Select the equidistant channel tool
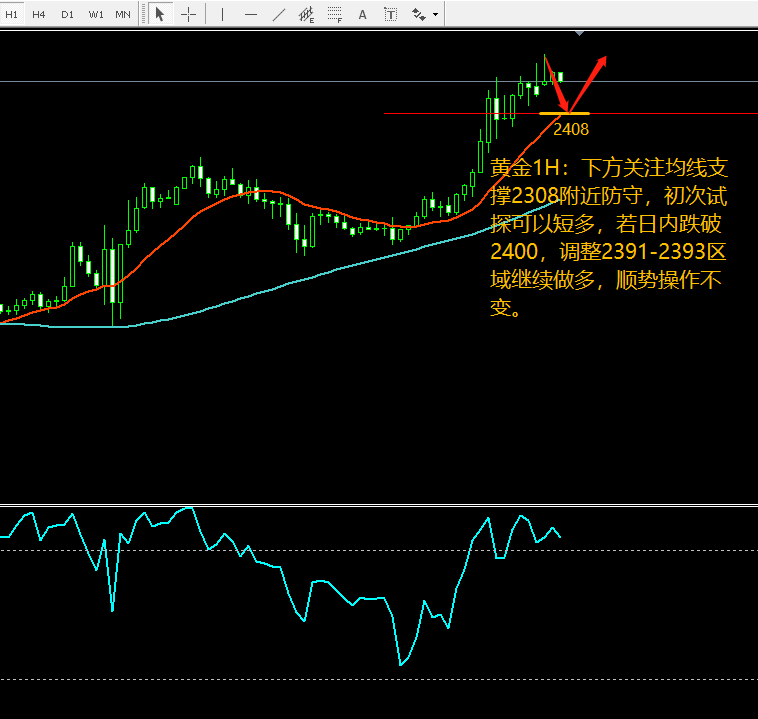The image size is (758, 719). coord(306,15)
